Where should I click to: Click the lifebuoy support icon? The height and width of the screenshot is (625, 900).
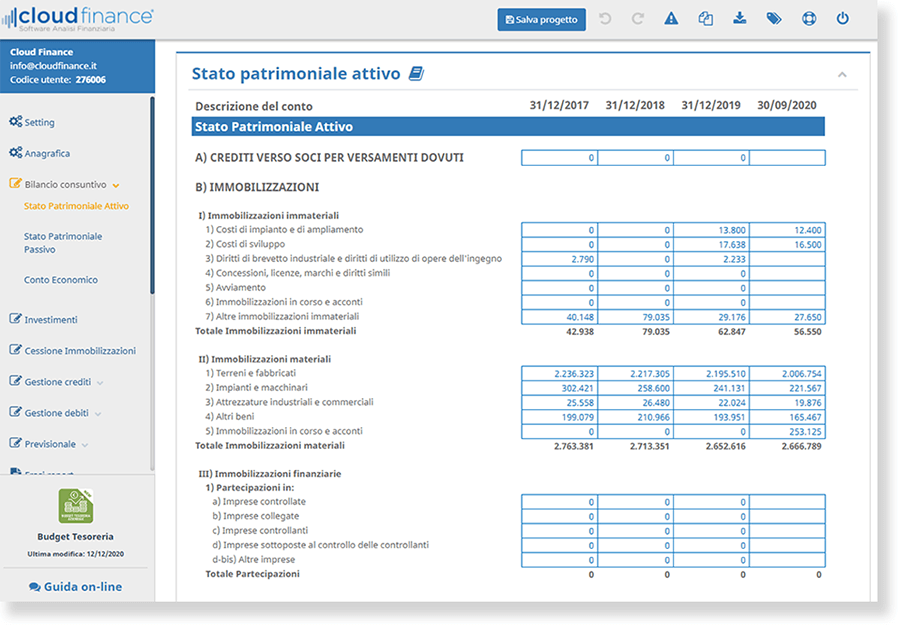point(809,19)
